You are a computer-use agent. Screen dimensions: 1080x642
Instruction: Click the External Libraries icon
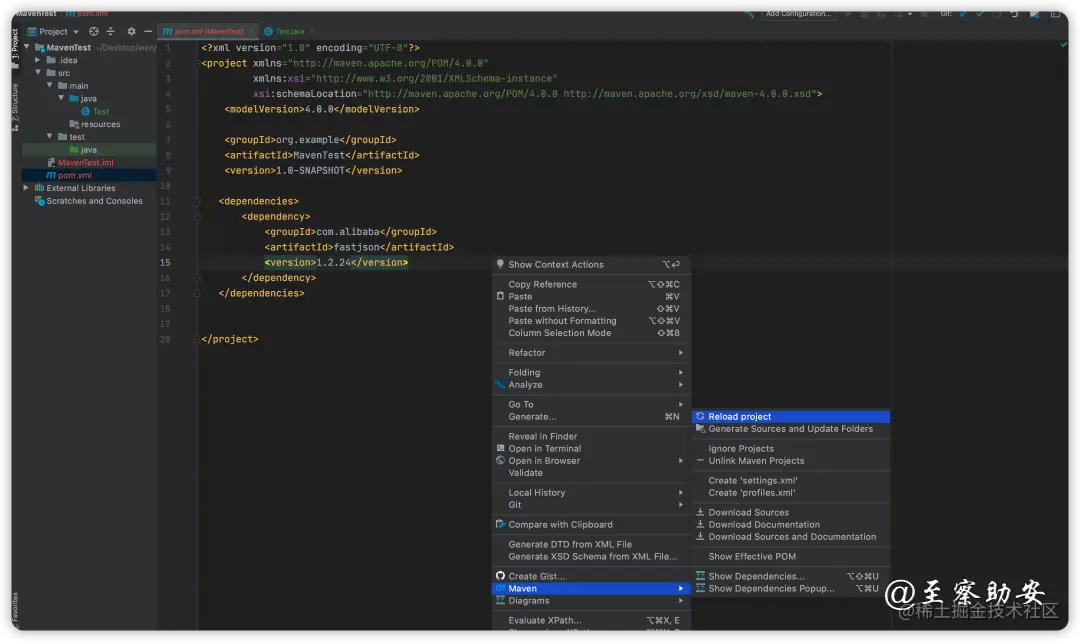pyautogui.click(x=39, y=188)
